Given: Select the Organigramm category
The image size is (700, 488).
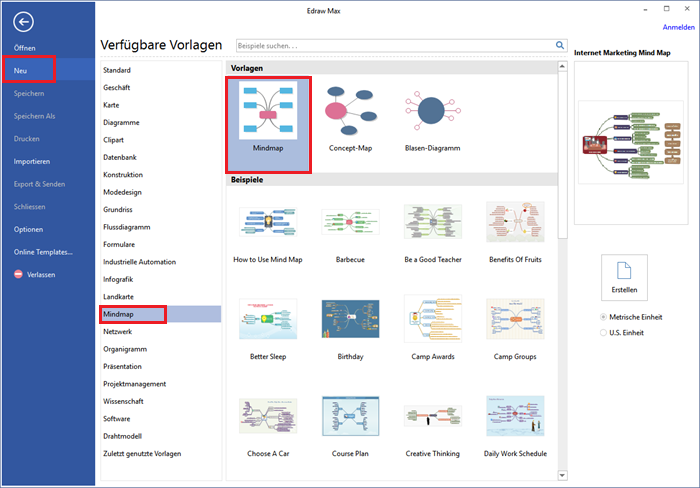Looking at the screenshot, I should [125, 349].
